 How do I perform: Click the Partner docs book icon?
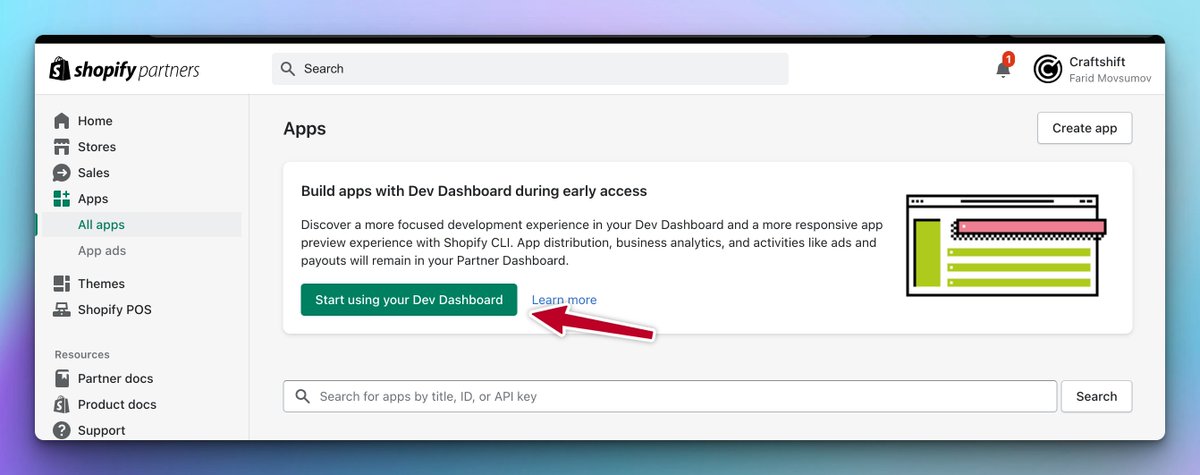point(62,379)
